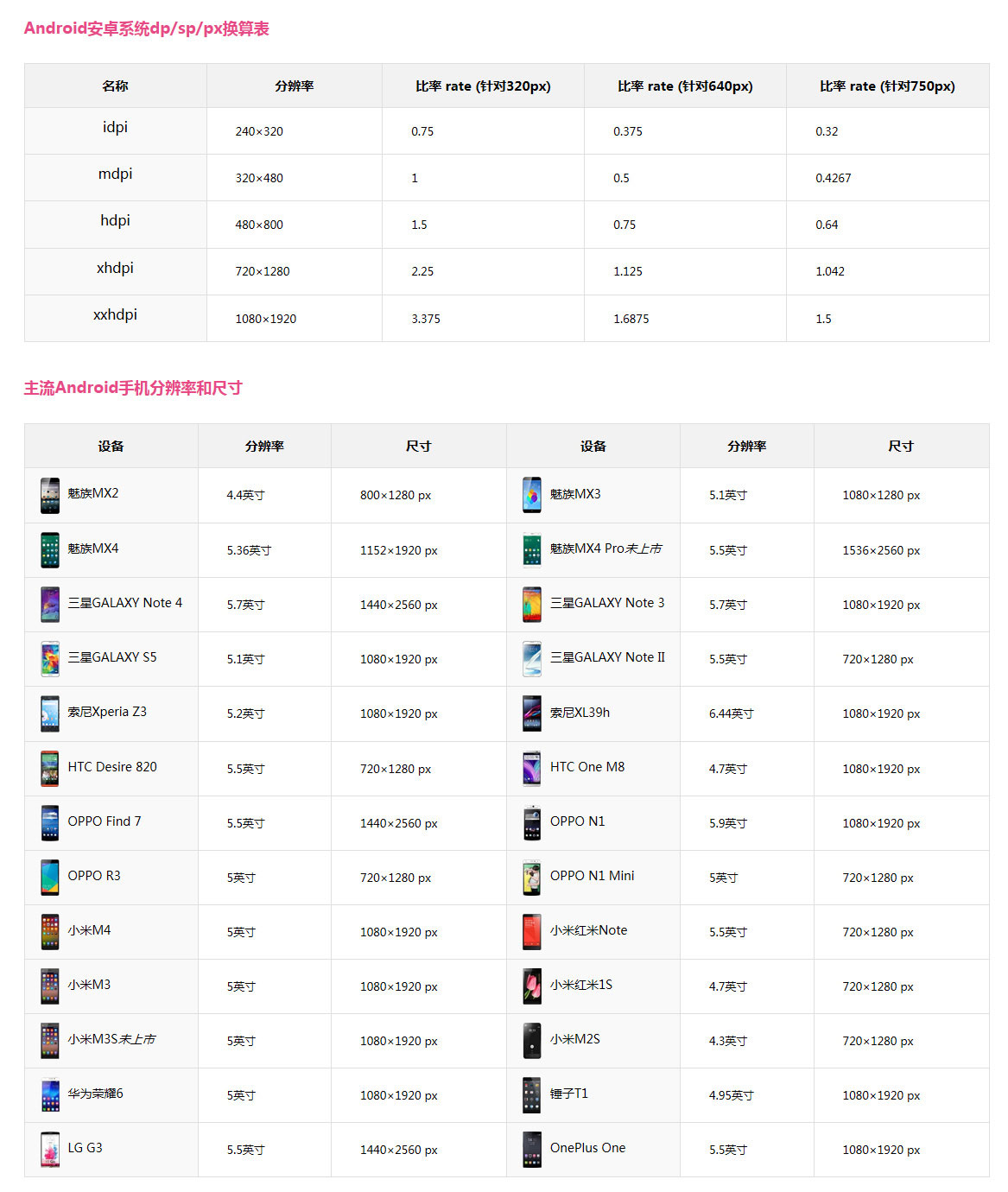Image resolution: width=1008 pixels, height=1192 pixels.
Task: Click the 小米M3 phone image
Action: click(50, 986)
